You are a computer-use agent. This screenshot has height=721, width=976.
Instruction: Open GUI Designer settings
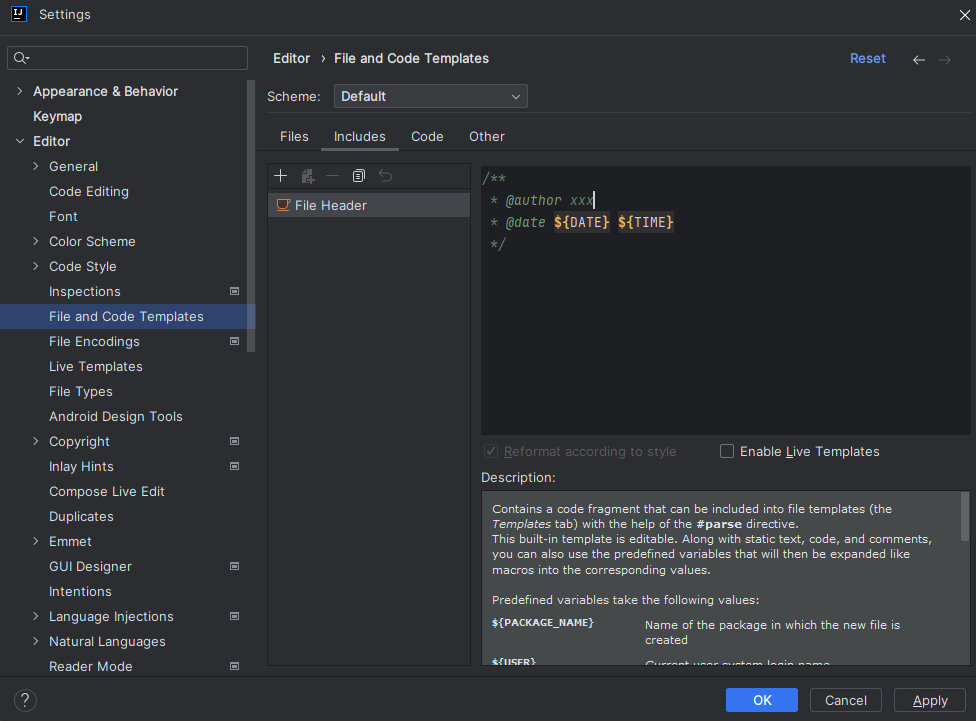tap(90, 567)
